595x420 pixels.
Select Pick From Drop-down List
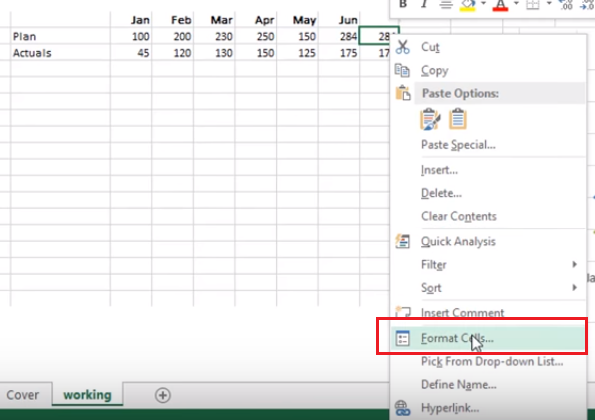click(x=488, y=362)
